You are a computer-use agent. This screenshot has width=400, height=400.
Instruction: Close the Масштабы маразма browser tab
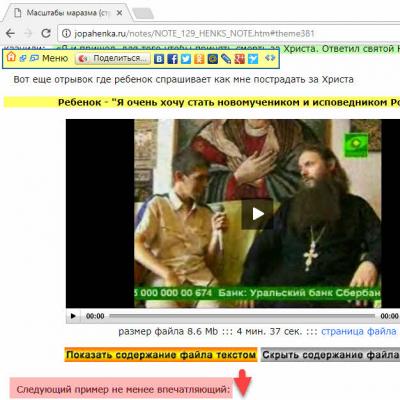coord(119,13)
